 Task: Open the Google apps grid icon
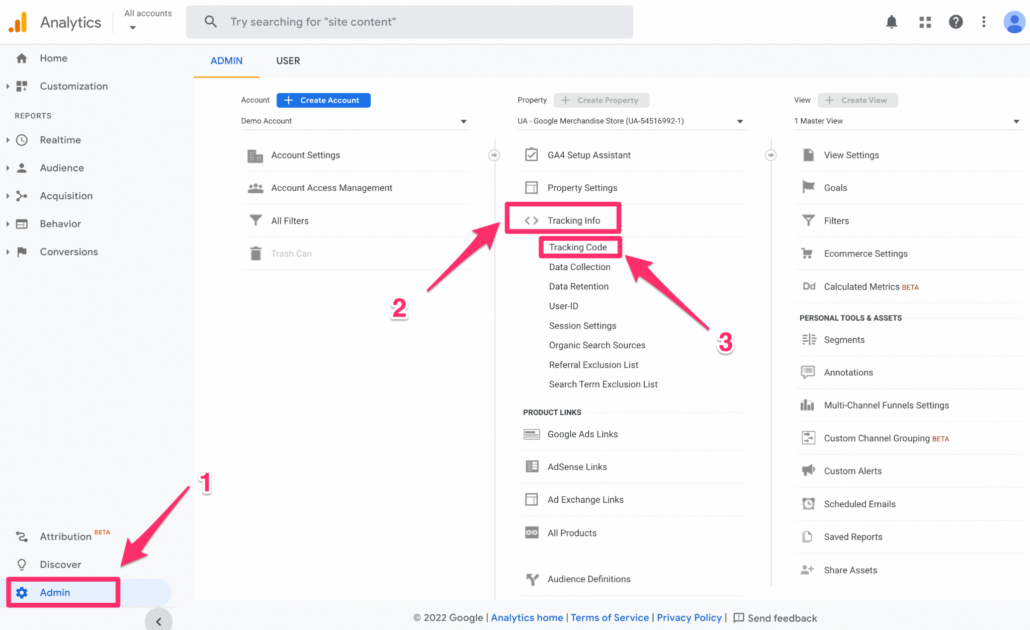click(925, 22)
